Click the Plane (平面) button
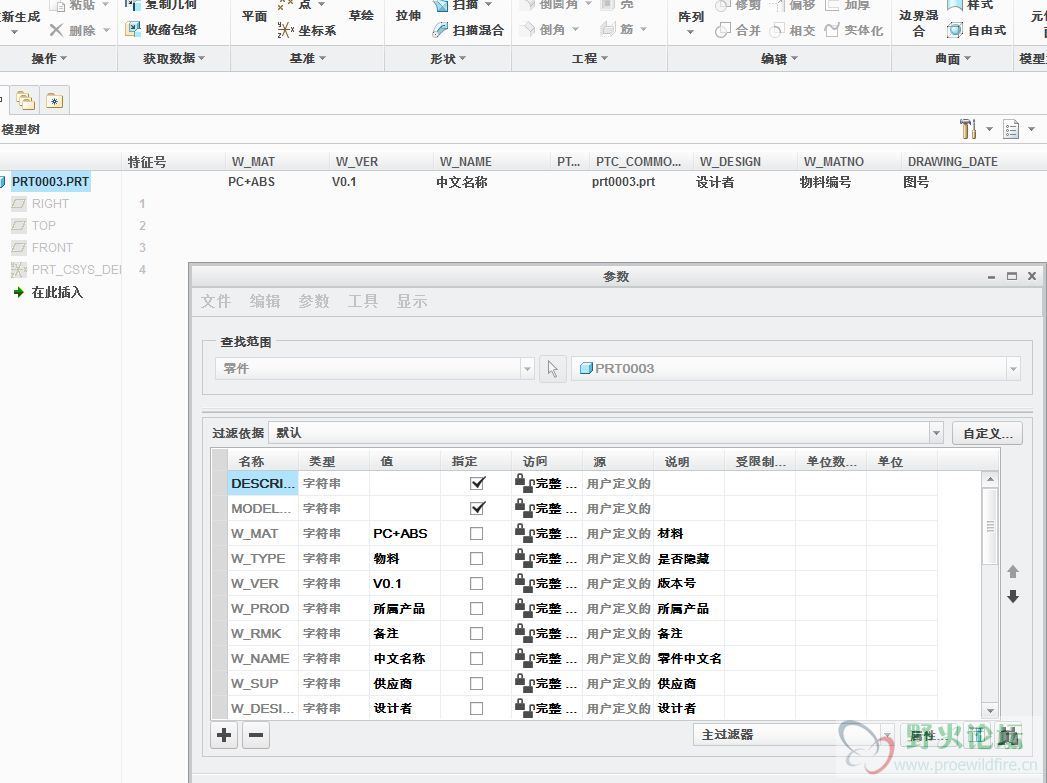This screenshot has height=783, width=1047. pos(254,15)
